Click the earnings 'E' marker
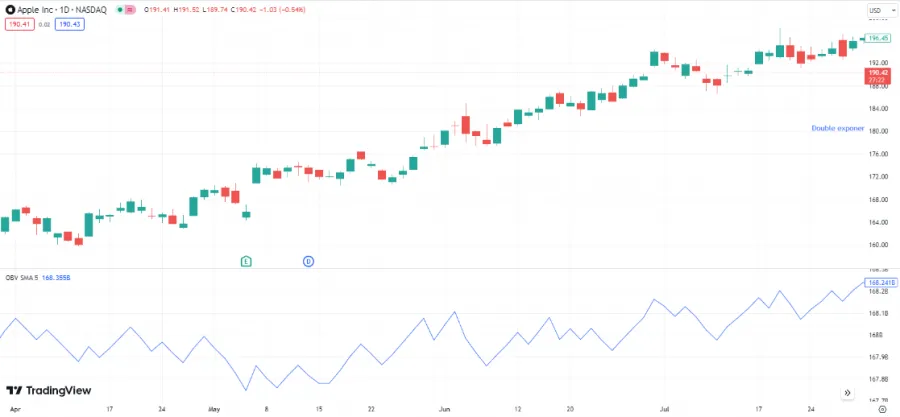The width and height of the screenshot is (900, 417). 246,261
